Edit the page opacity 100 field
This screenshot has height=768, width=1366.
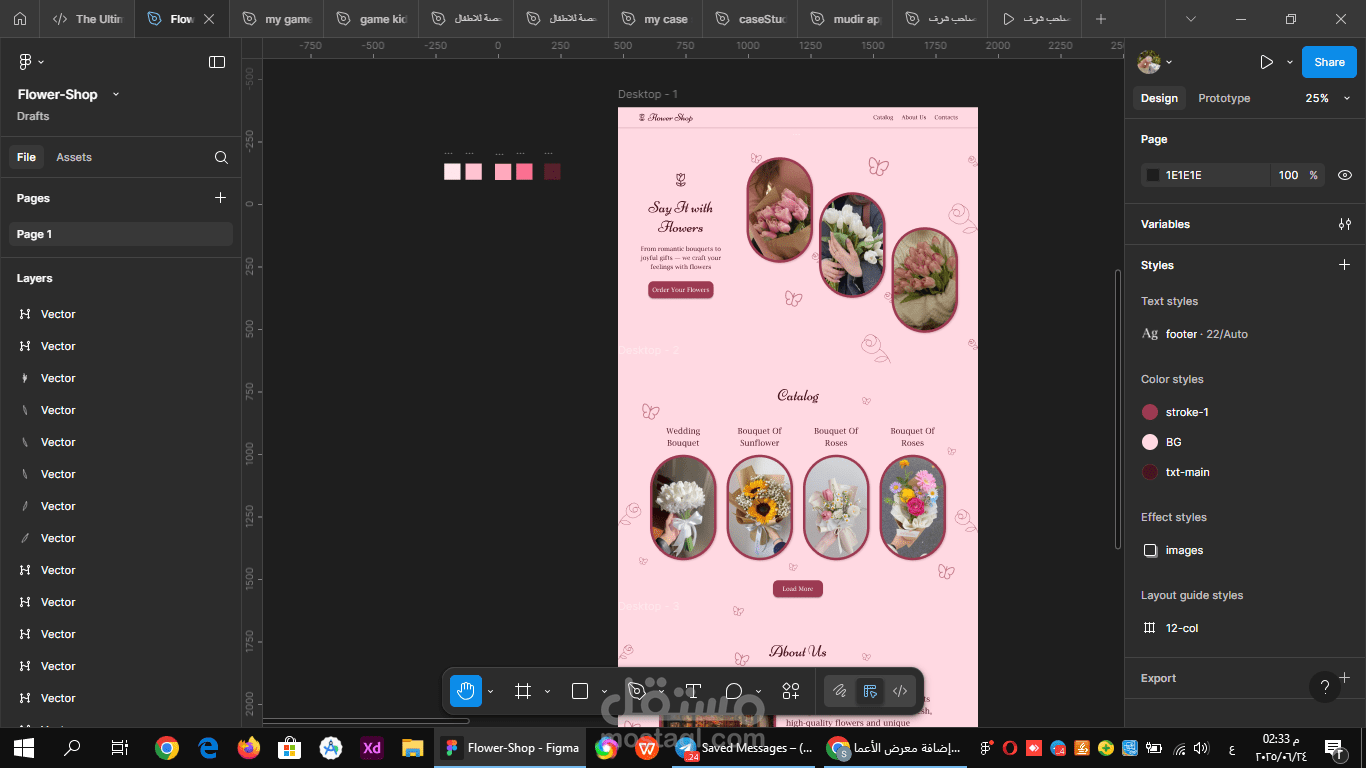[x=1288, y=175]
